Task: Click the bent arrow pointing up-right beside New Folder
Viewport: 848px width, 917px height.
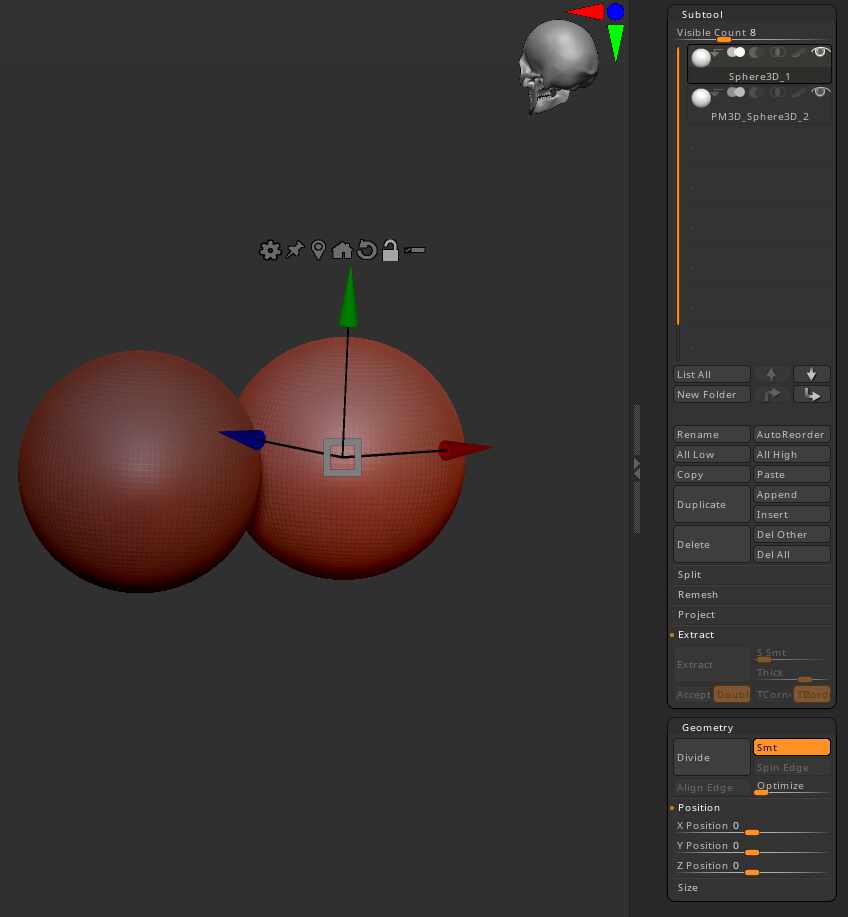Action: click(x=771, y=395)
